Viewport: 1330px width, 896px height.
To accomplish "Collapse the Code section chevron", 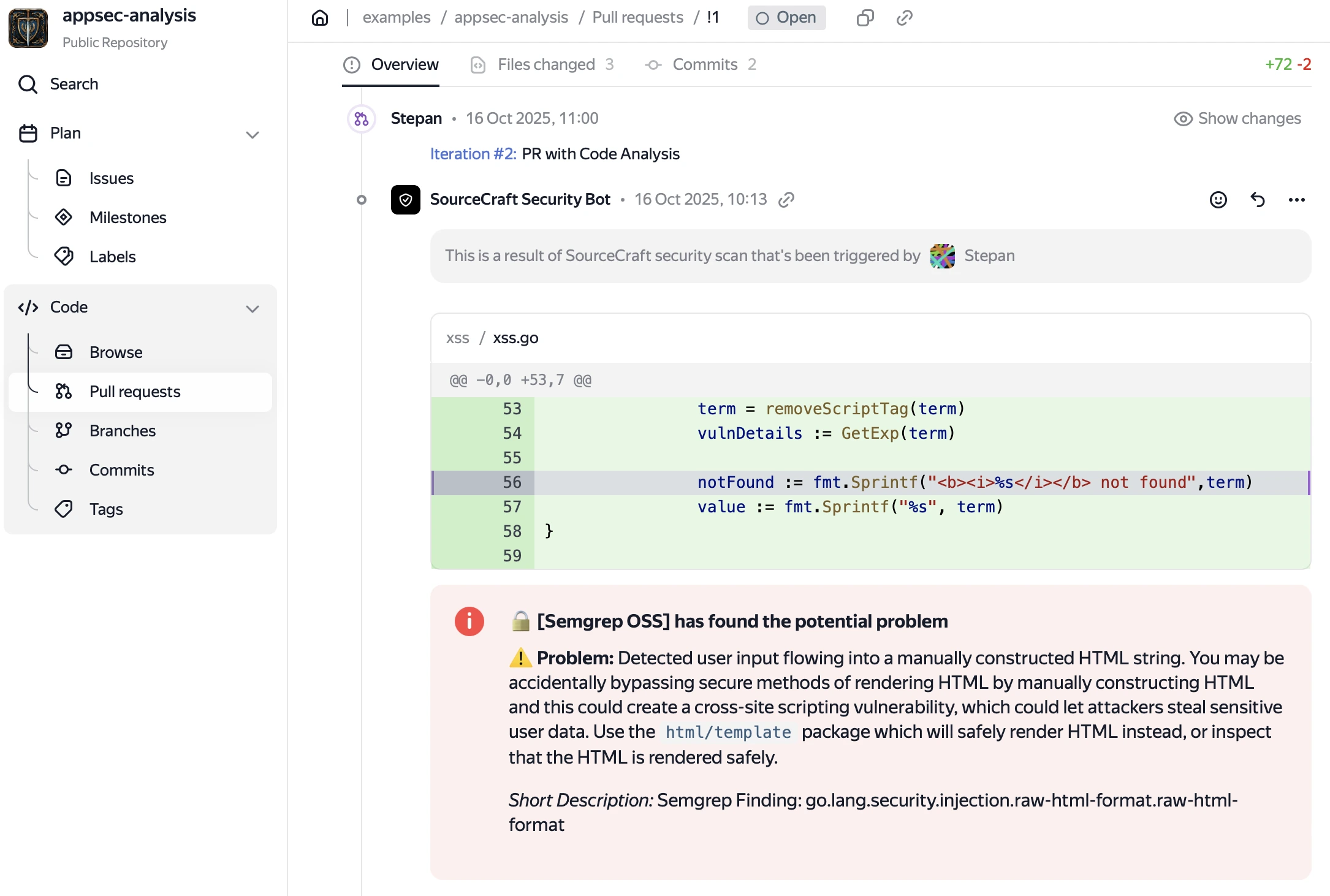I will tap(252, 308).
